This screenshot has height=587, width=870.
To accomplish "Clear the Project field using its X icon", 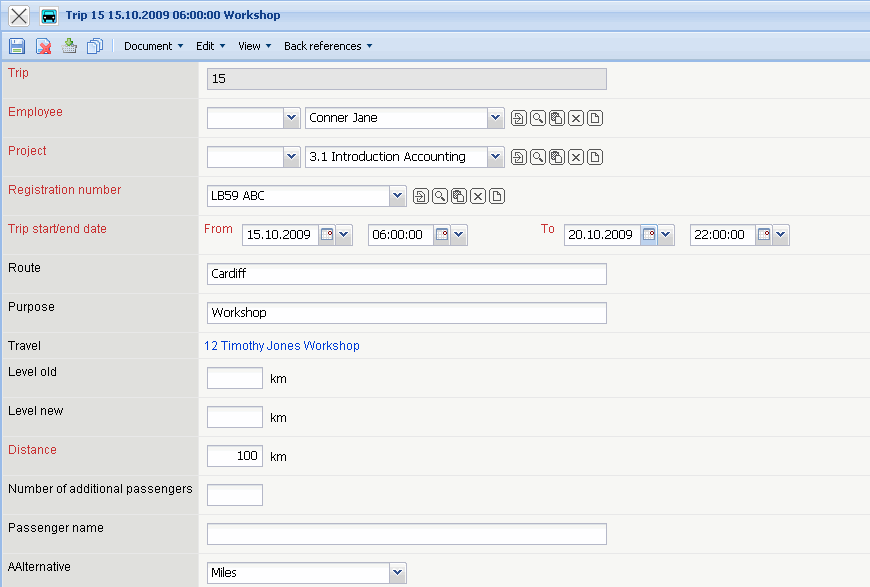I will coord(576,157).
